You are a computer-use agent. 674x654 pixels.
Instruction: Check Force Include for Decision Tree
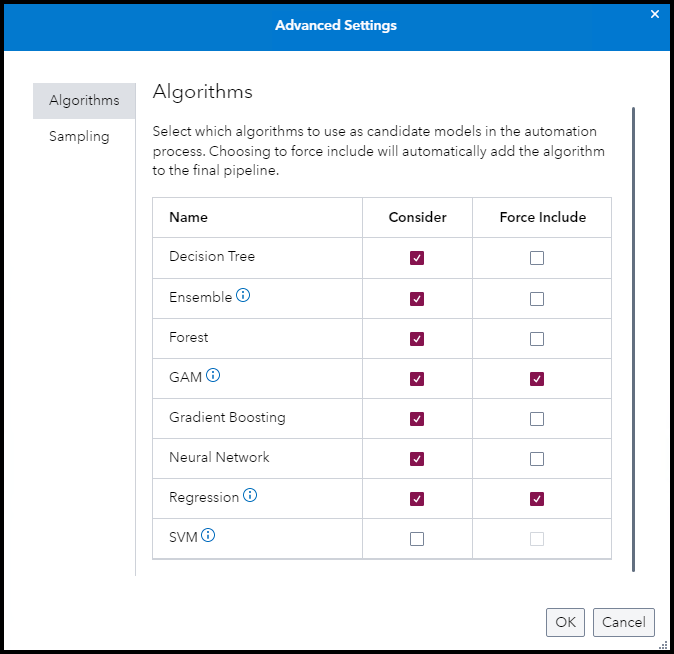(x=537, y=258)
